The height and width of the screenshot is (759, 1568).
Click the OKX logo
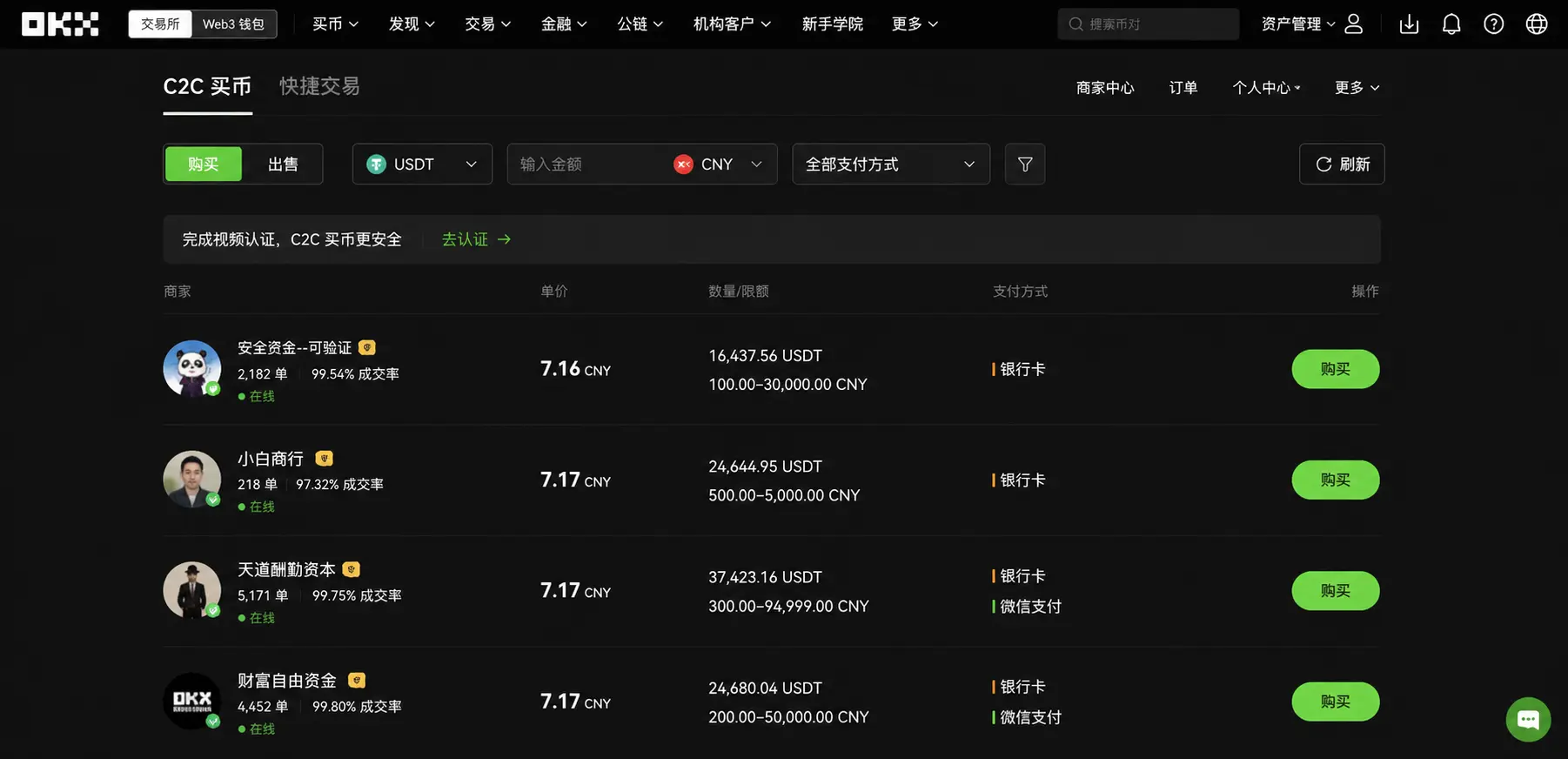click(x=60, y=24)
